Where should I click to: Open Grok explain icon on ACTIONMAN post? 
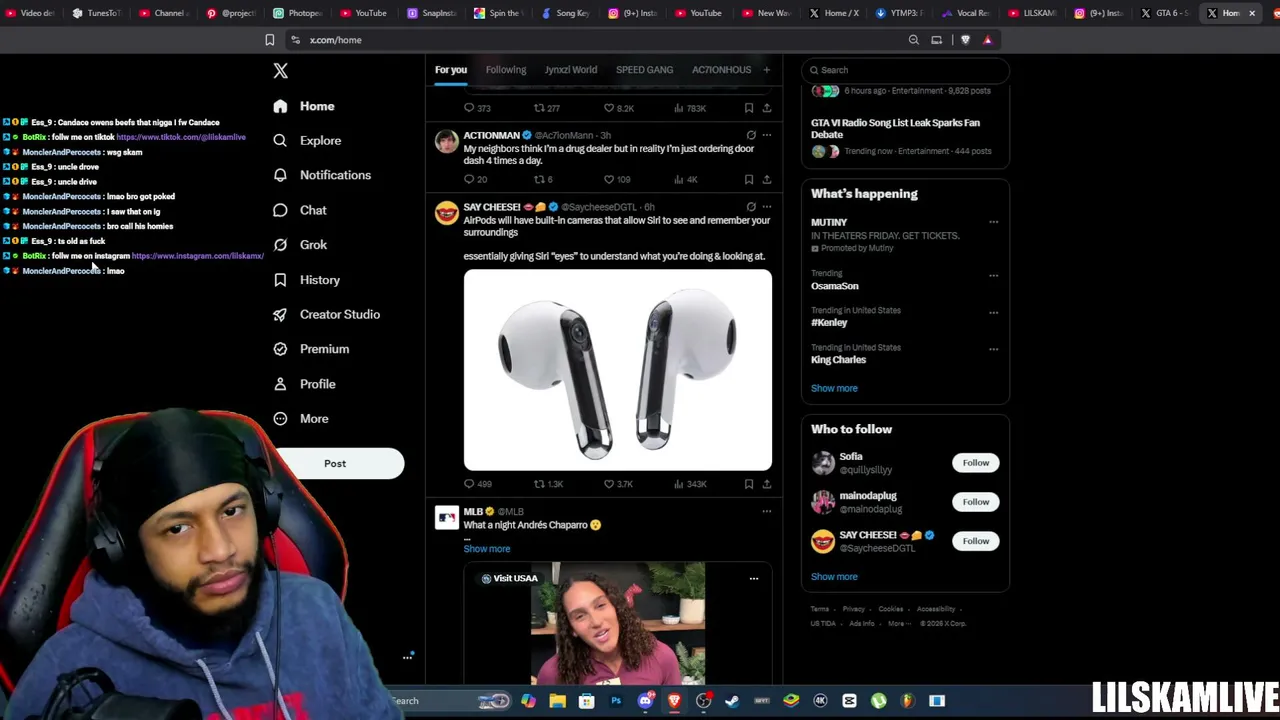[751, 135]
